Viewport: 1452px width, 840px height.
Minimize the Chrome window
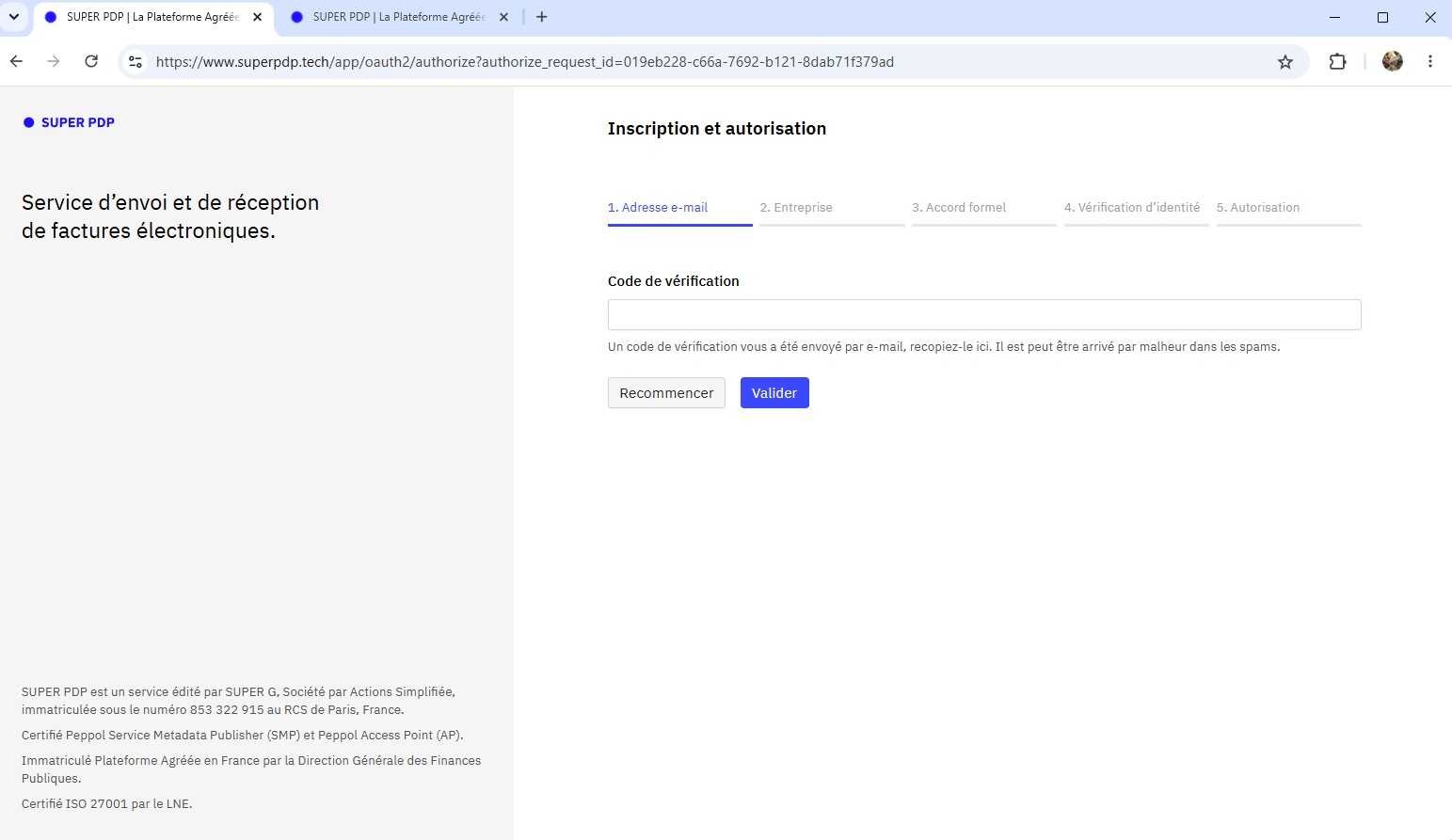coord(1334,17)
